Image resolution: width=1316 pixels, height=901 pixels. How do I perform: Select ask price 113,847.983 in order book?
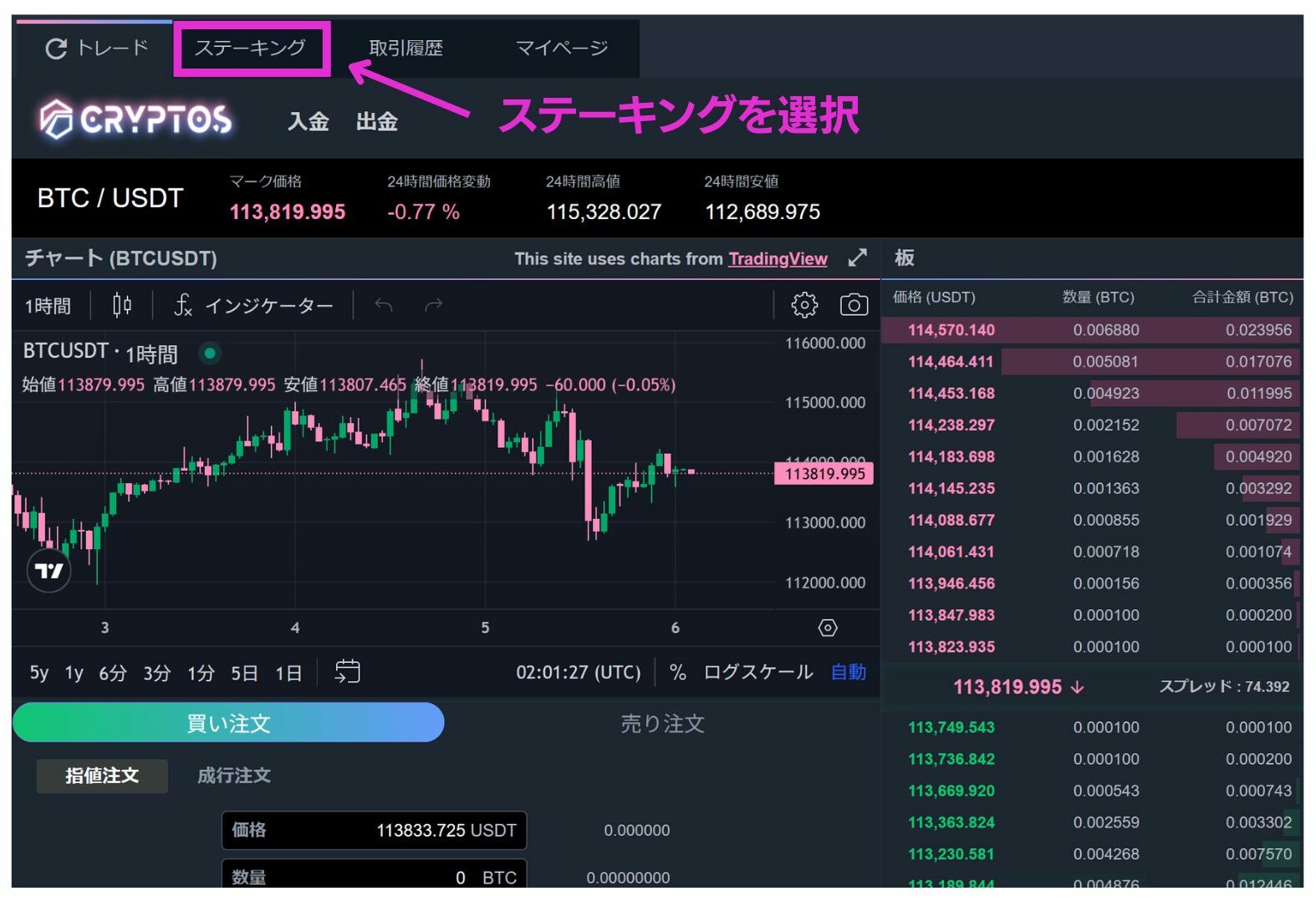point(951,616)
